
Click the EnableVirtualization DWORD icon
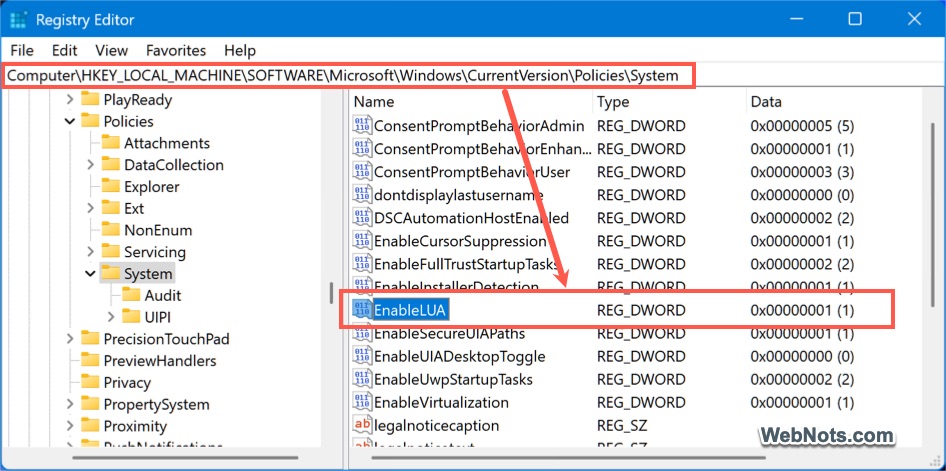362,402
